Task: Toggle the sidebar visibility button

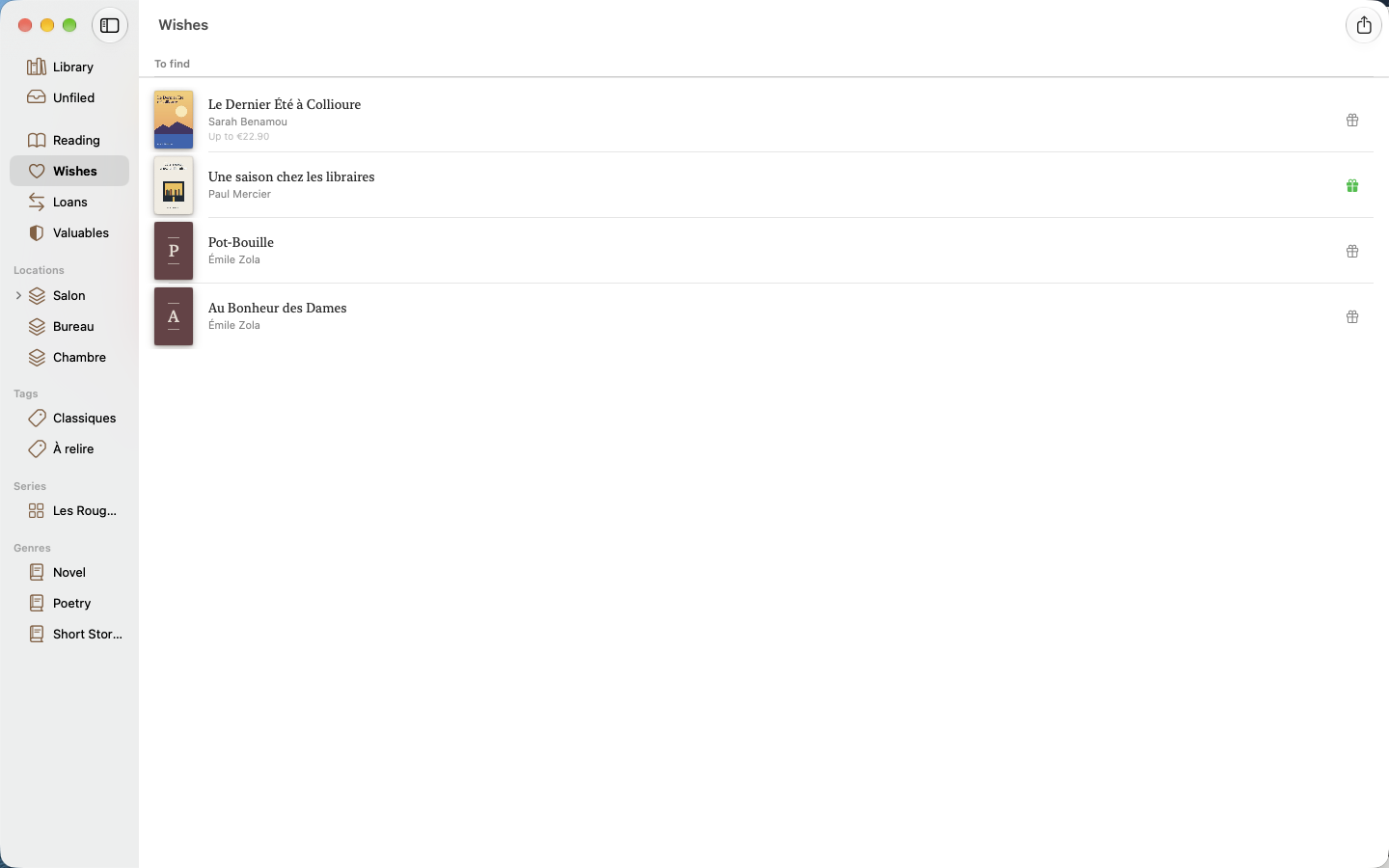Action: (x=110, y=25)
